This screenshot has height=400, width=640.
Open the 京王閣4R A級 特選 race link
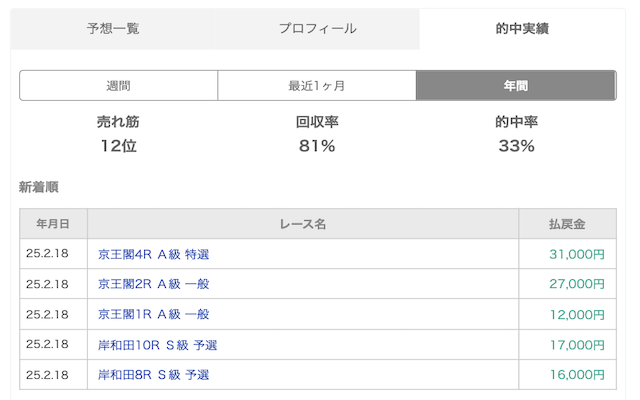[153, 254]
